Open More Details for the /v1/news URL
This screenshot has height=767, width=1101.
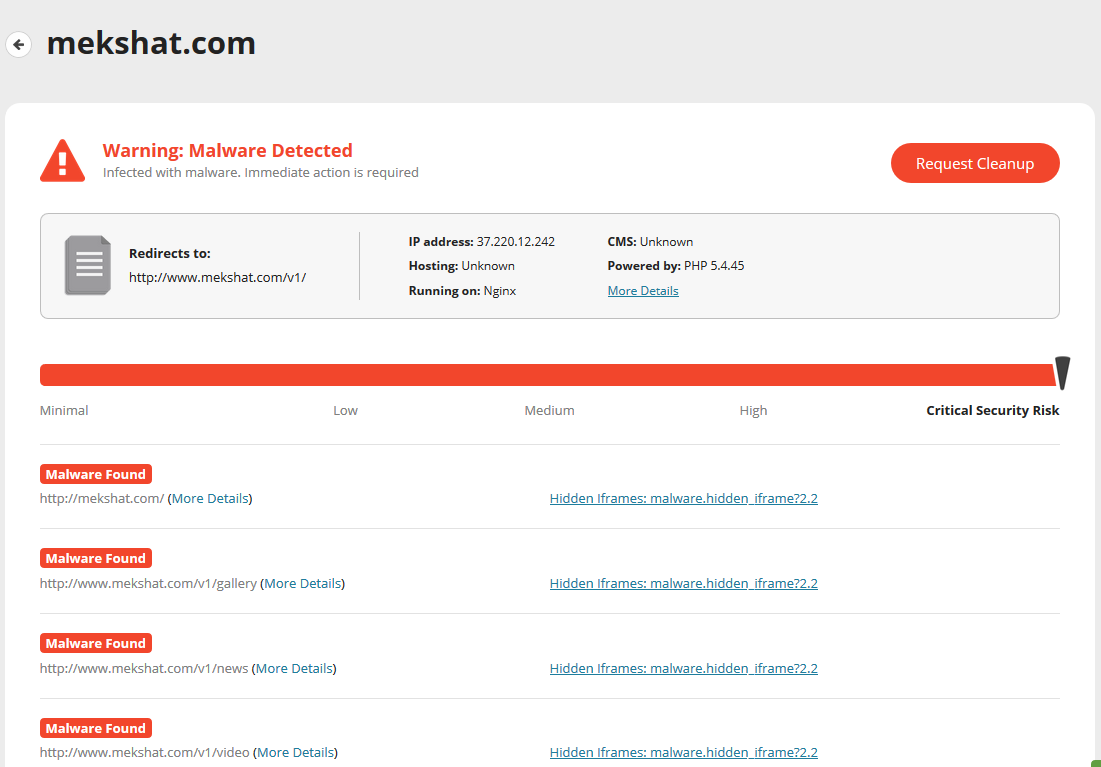coord(294,668)
